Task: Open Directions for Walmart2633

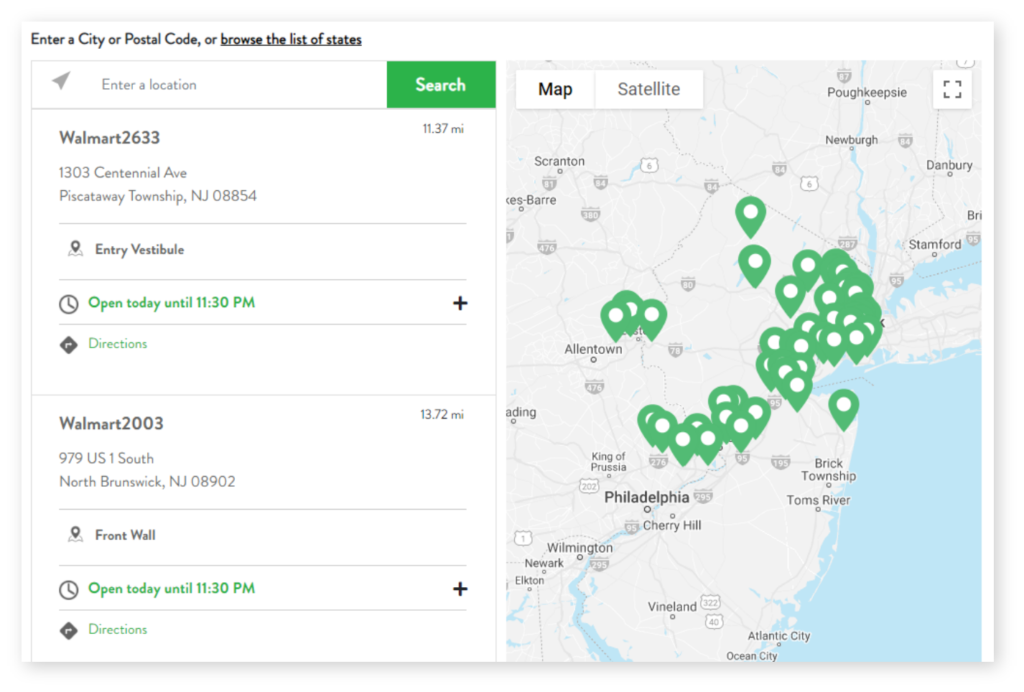Action: coord(118,343)
